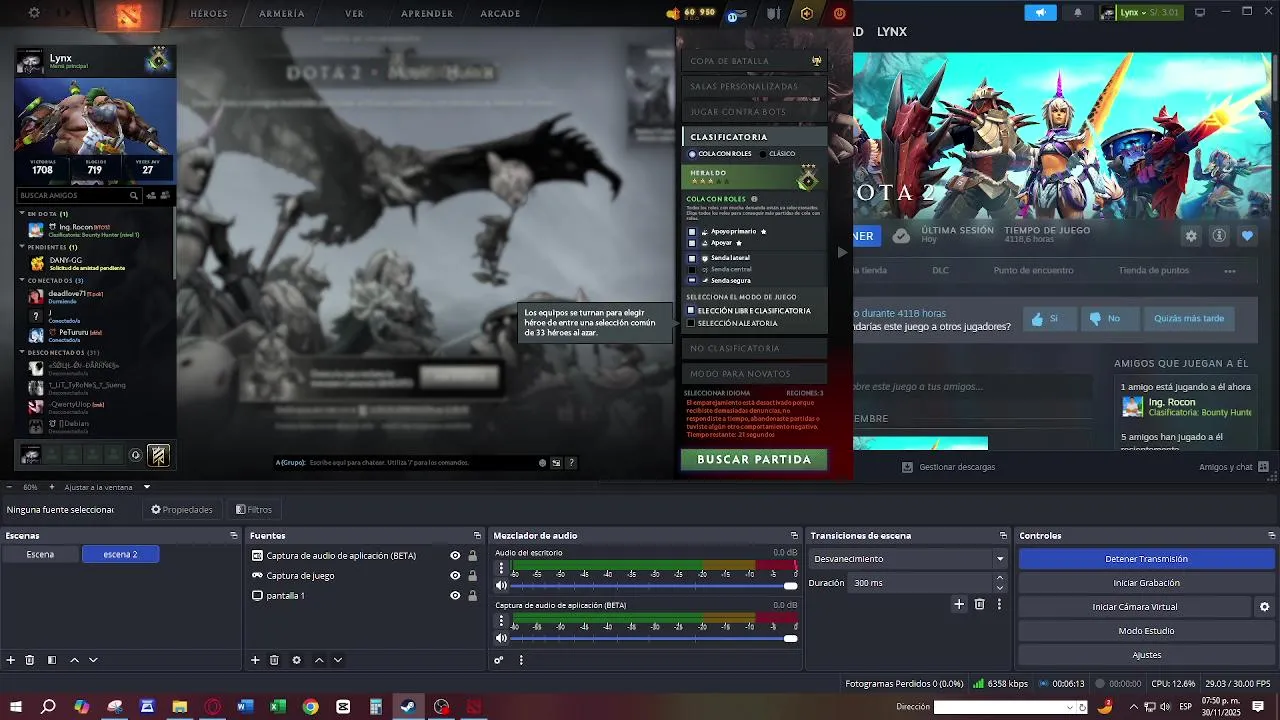Open Steam game settings gear icon
Image resolution: width=1280 pixels, height=720 pixels.
pos(1190,236)
